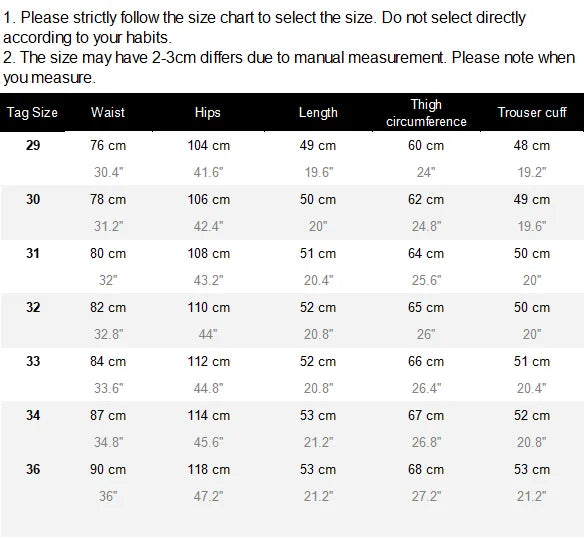Click the Waist column header
The image size is (584, 538).
click(x=108, y=113)
